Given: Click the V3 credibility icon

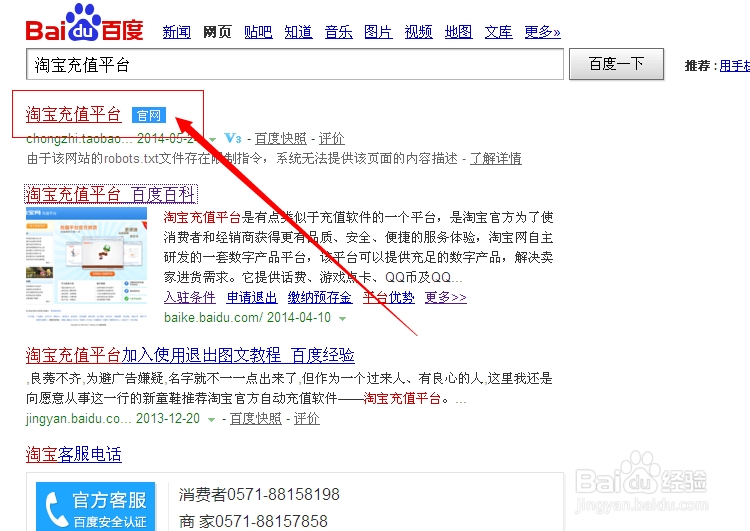Looking at the screenshot, I should pyautogui.click(x=233, y=138).
